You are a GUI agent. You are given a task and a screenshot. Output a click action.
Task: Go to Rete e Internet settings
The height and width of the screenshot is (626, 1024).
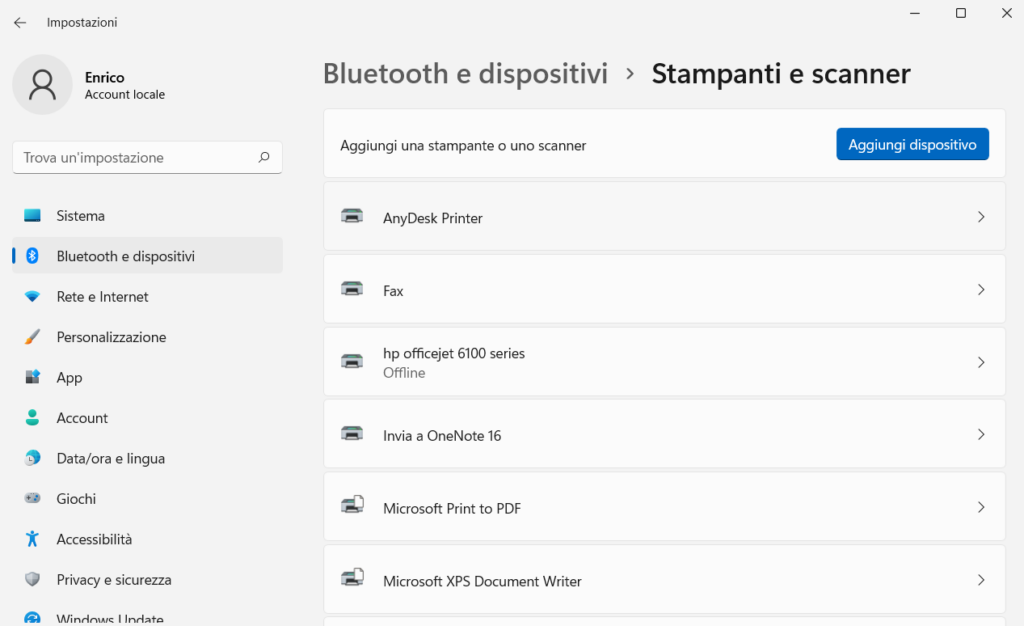coord(148,296)
